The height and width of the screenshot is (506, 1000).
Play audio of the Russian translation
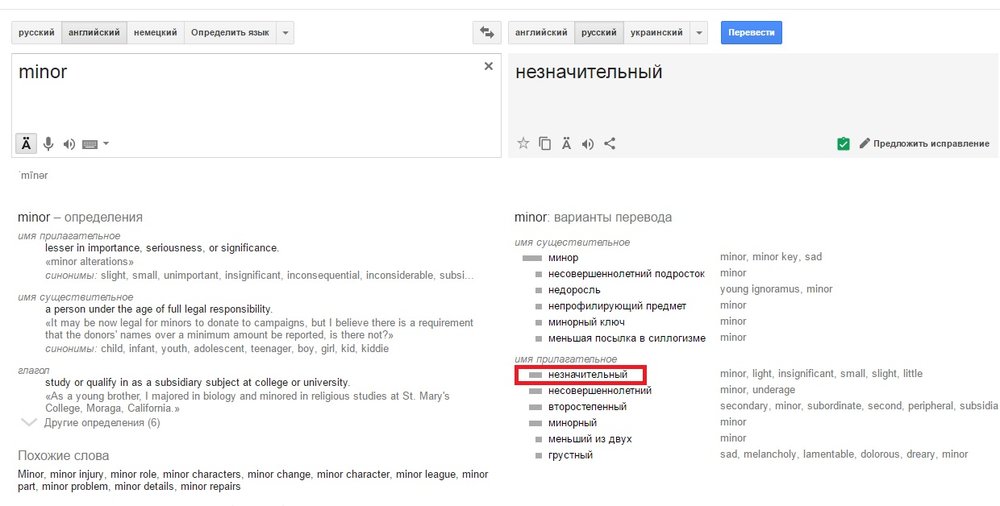(588, 143)
